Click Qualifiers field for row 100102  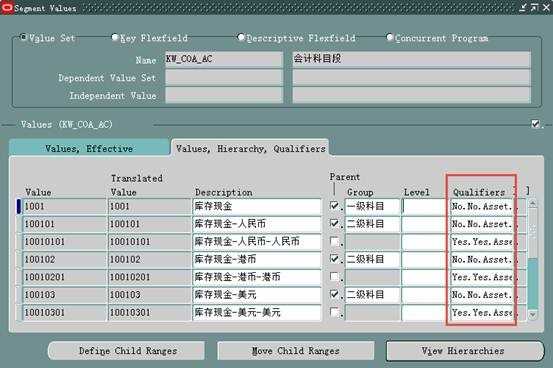tap(481, 259)
